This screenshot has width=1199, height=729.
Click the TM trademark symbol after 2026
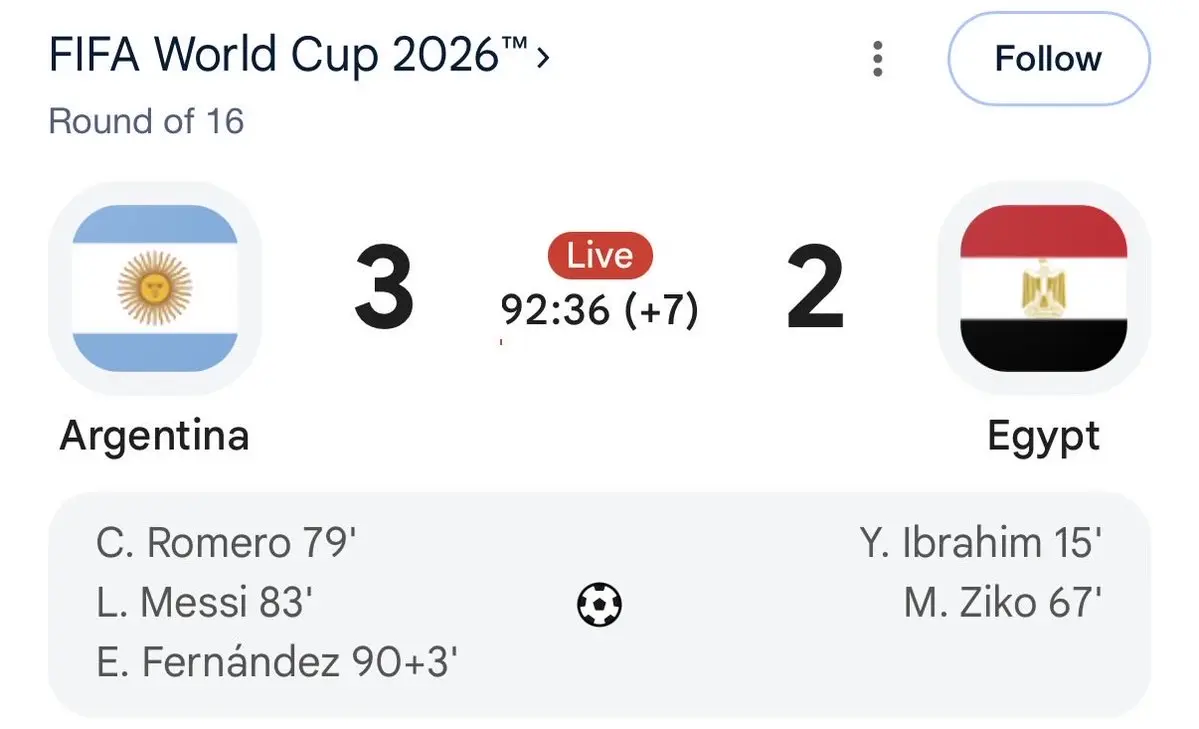tap(515, 43)
